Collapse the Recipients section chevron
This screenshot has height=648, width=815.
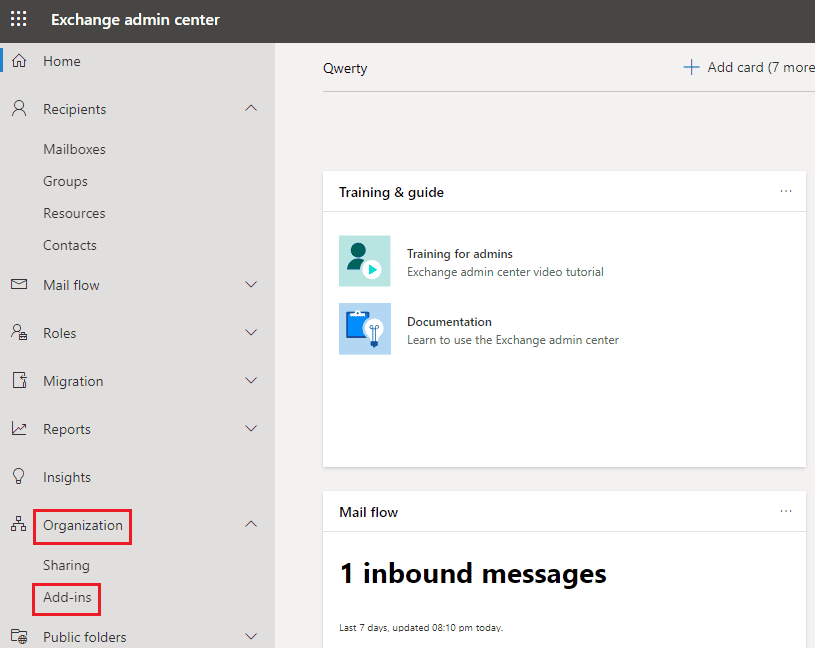[x=251, y=108]
